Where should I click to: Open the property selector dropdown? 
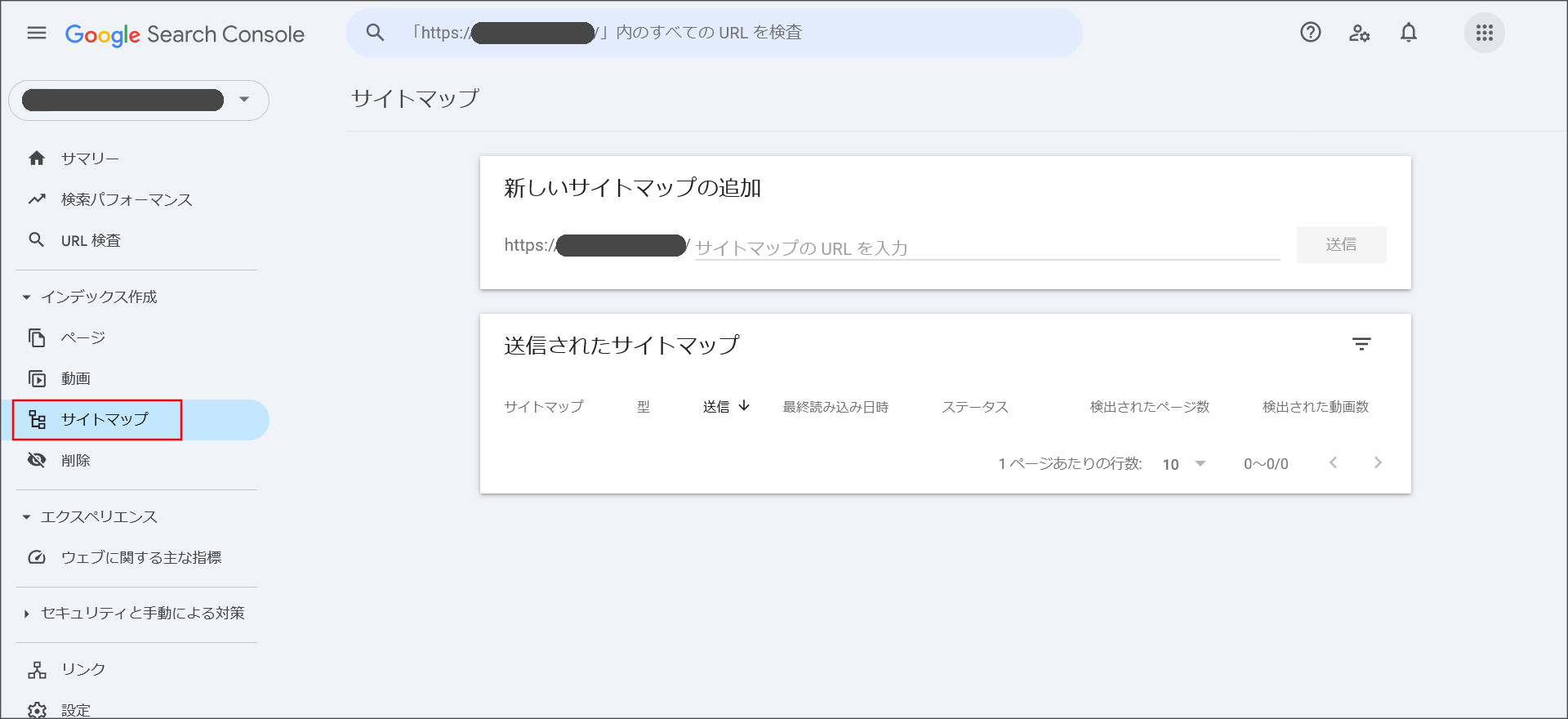point(139,100)
